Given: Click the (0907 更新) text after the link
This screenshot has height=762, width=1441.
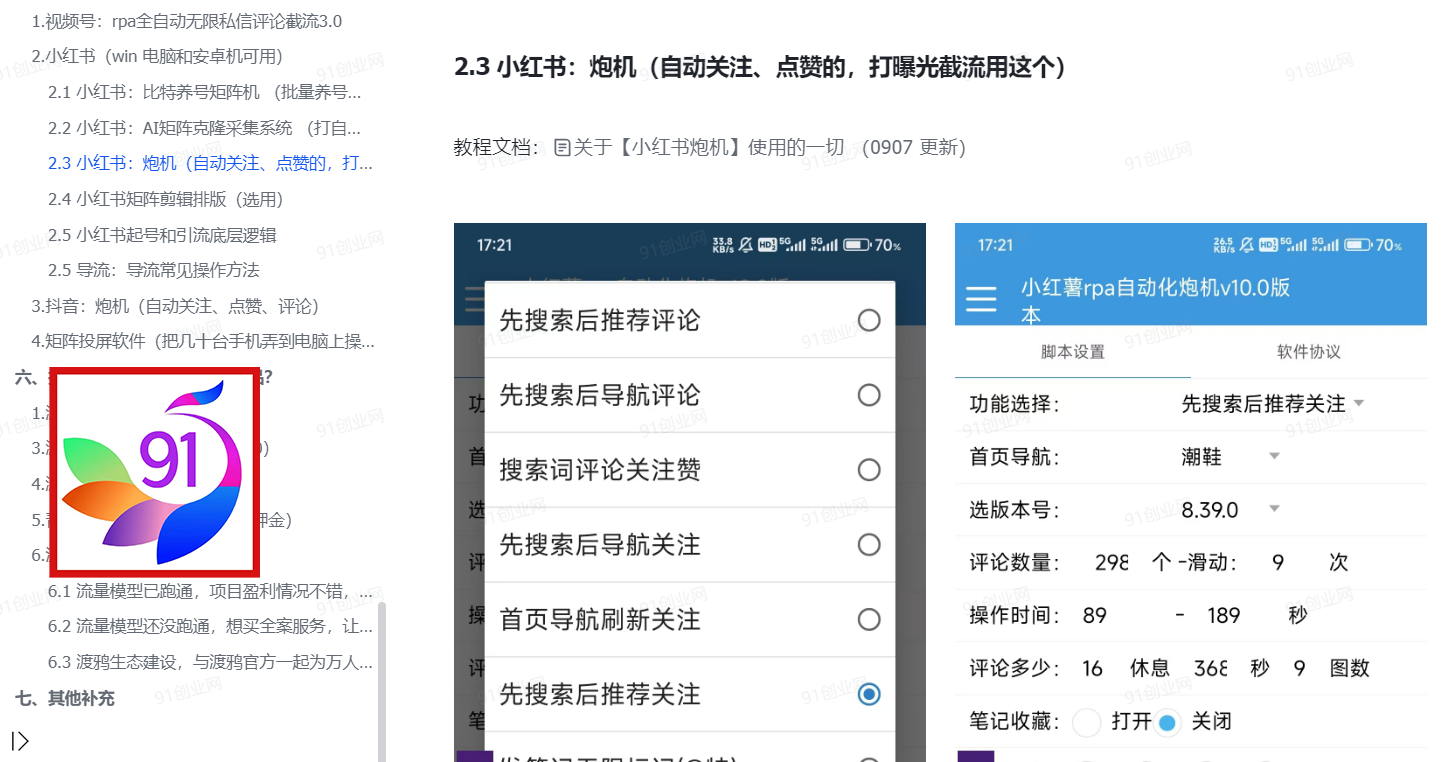Looking at the screenshot, I should 914,148.
